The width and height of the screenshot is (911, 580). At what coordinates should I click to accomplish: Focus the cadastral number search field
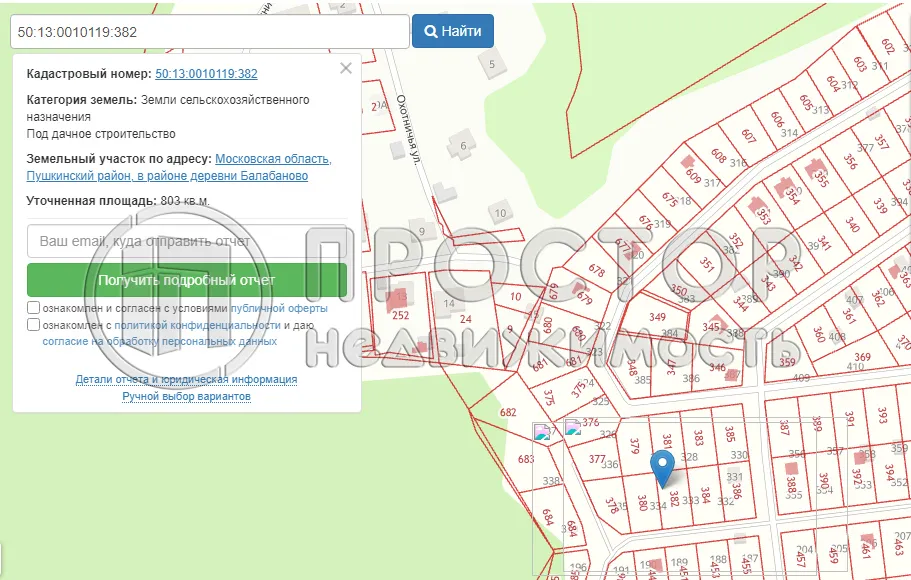pos(209,31)
